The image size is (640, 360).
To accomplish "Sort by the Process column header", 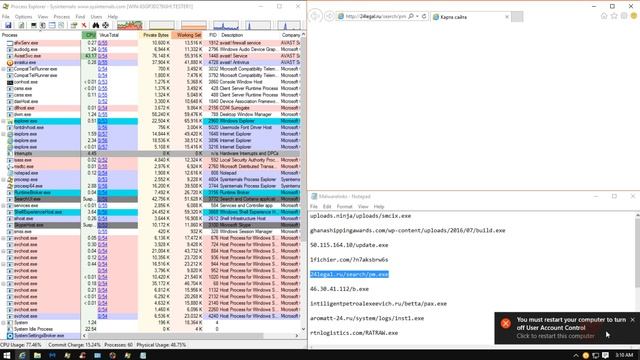I will point(41,35).
